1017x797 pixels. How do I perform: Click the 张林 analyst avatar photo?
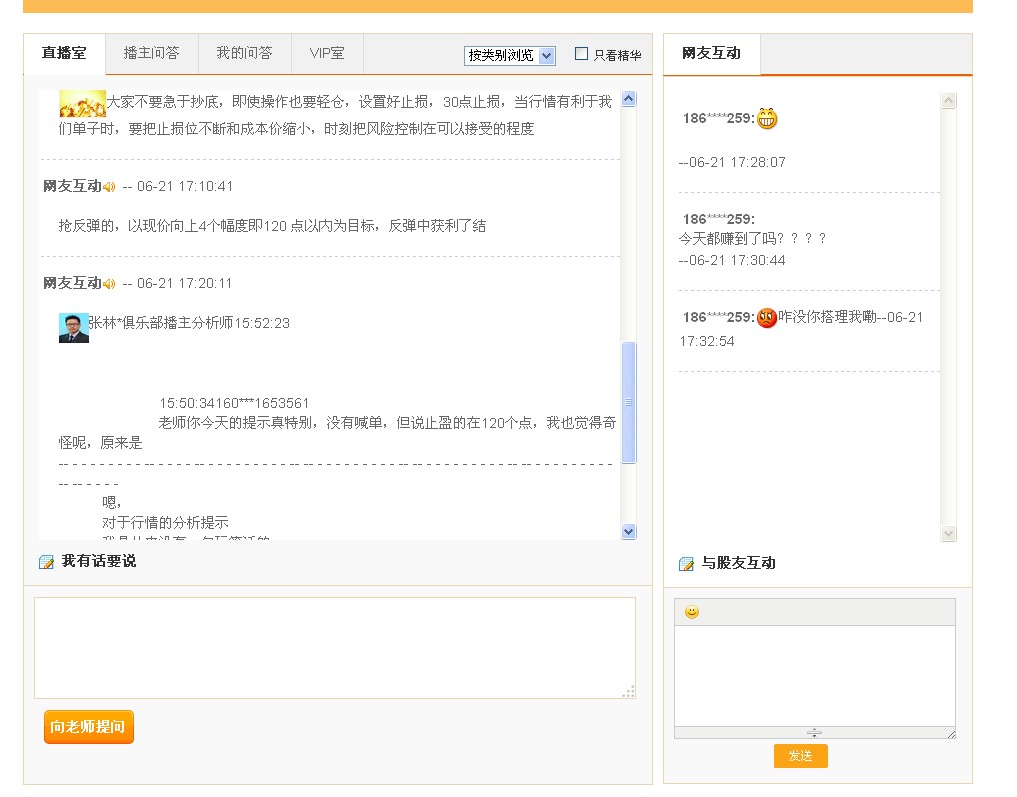74,328
